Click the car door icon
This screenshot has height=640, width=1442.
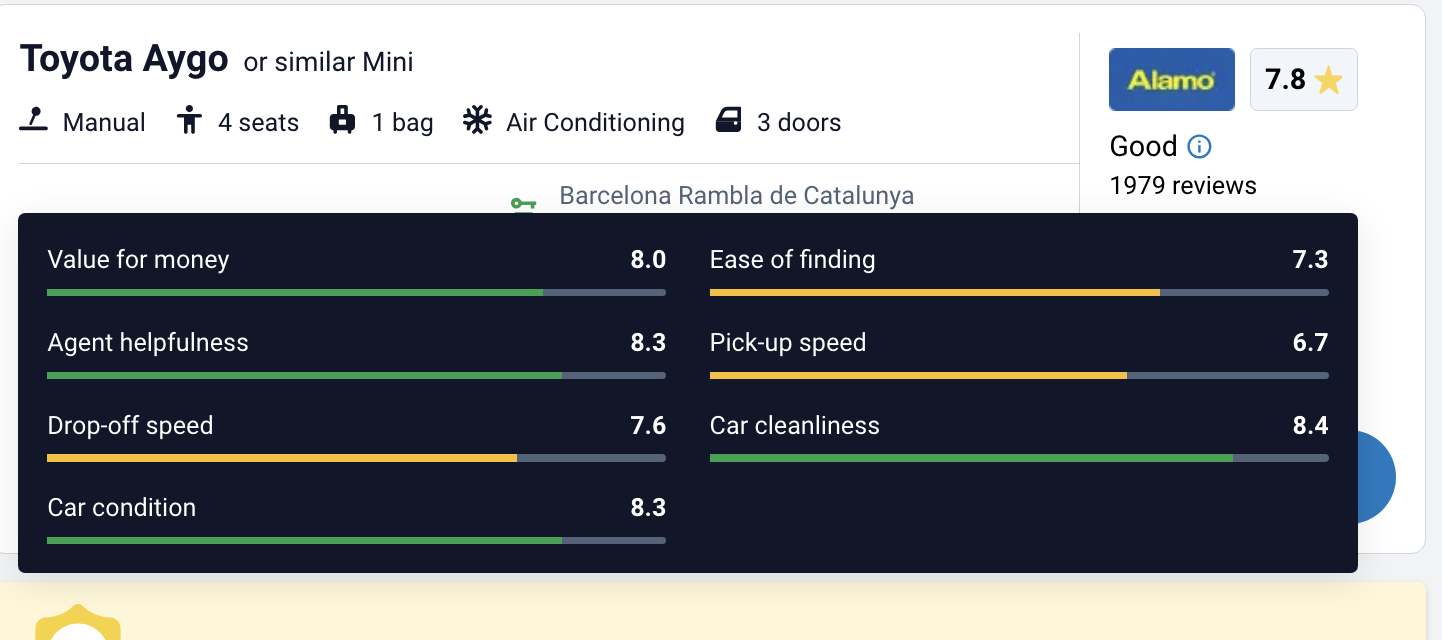coord(729,122)
